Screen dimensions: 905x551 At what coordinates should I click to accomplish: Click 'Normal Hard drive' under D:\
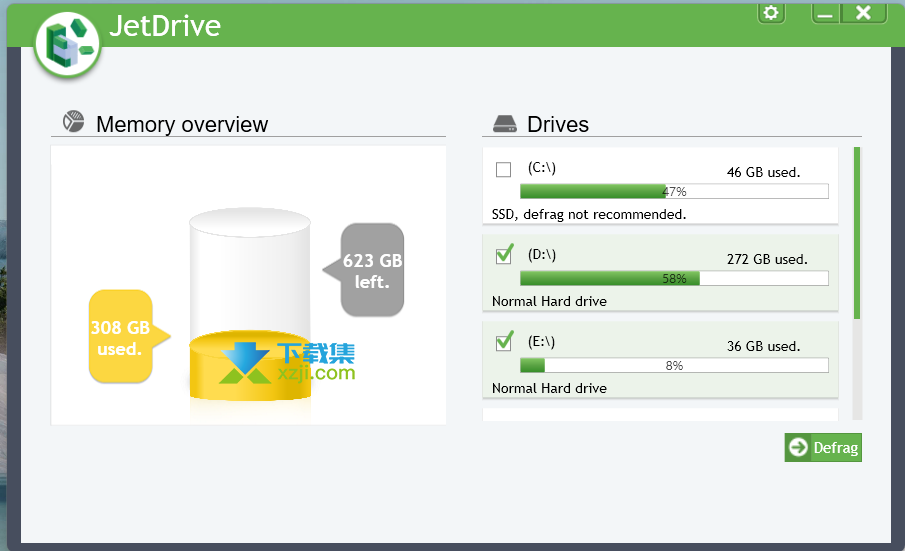click(549, 301)
